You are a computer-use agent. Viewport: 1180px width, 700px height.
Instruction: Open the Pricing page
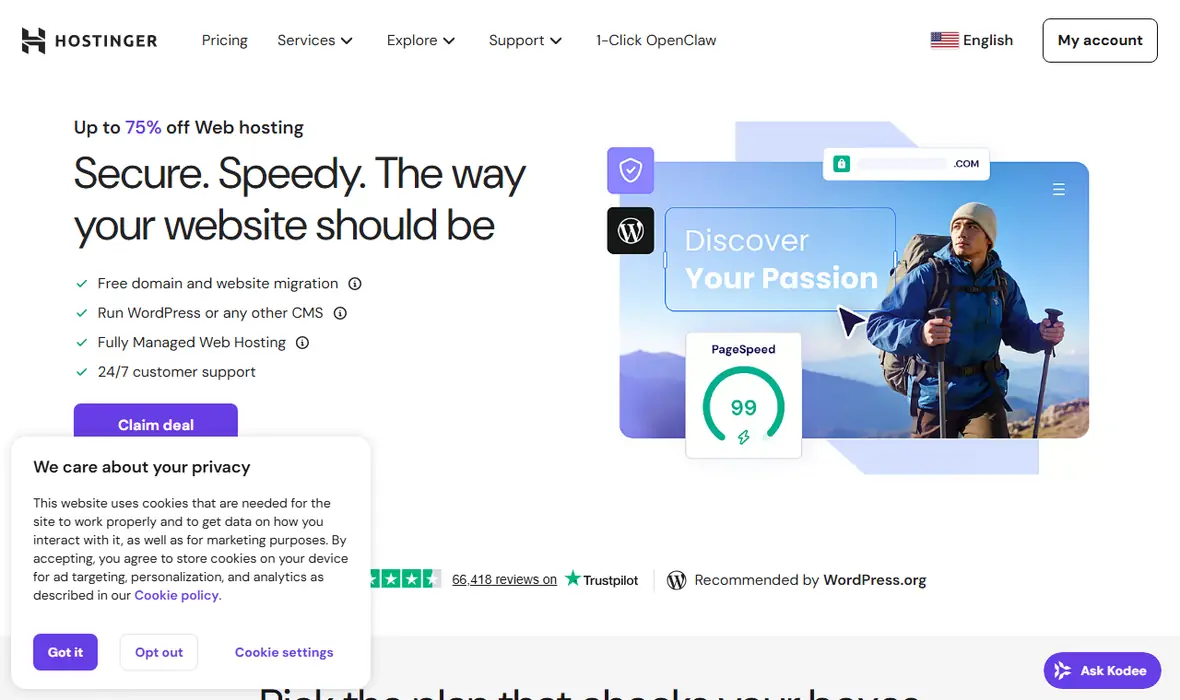click(224, 41)
